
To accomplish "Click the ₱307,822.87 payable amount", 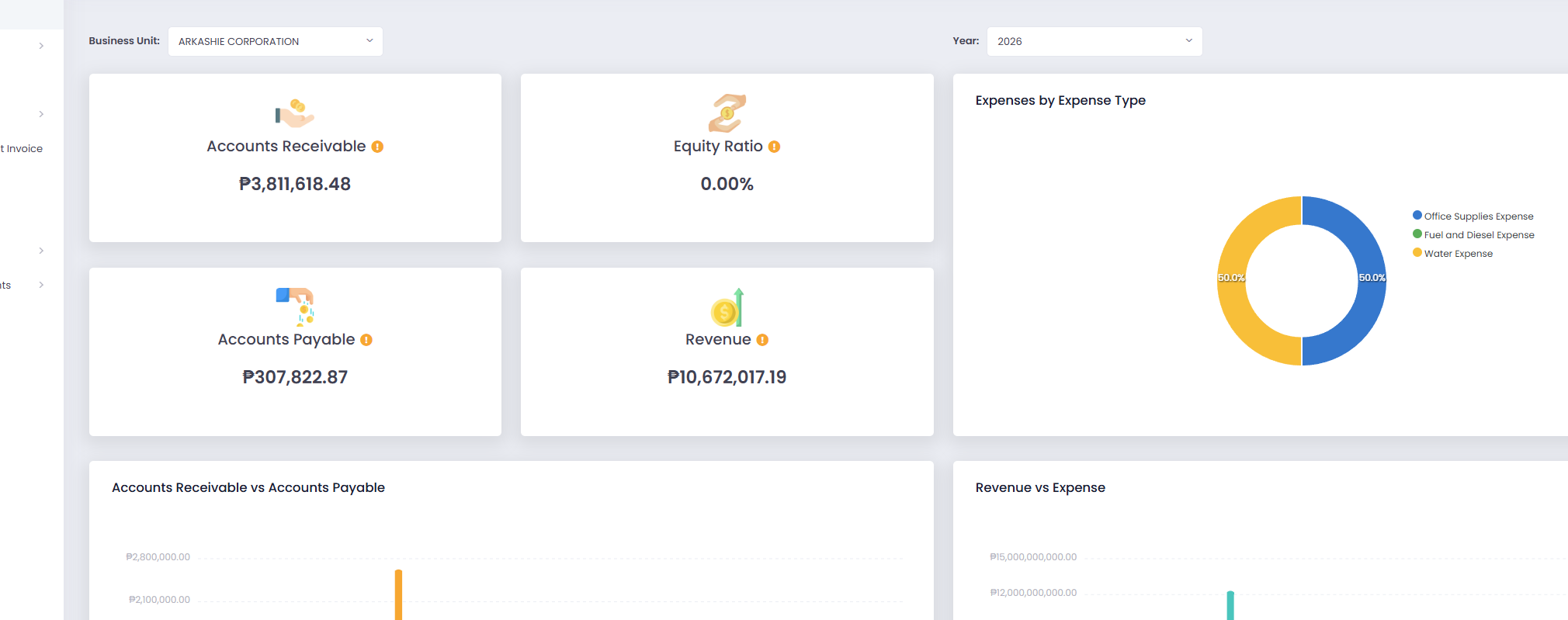I will 295,377.
